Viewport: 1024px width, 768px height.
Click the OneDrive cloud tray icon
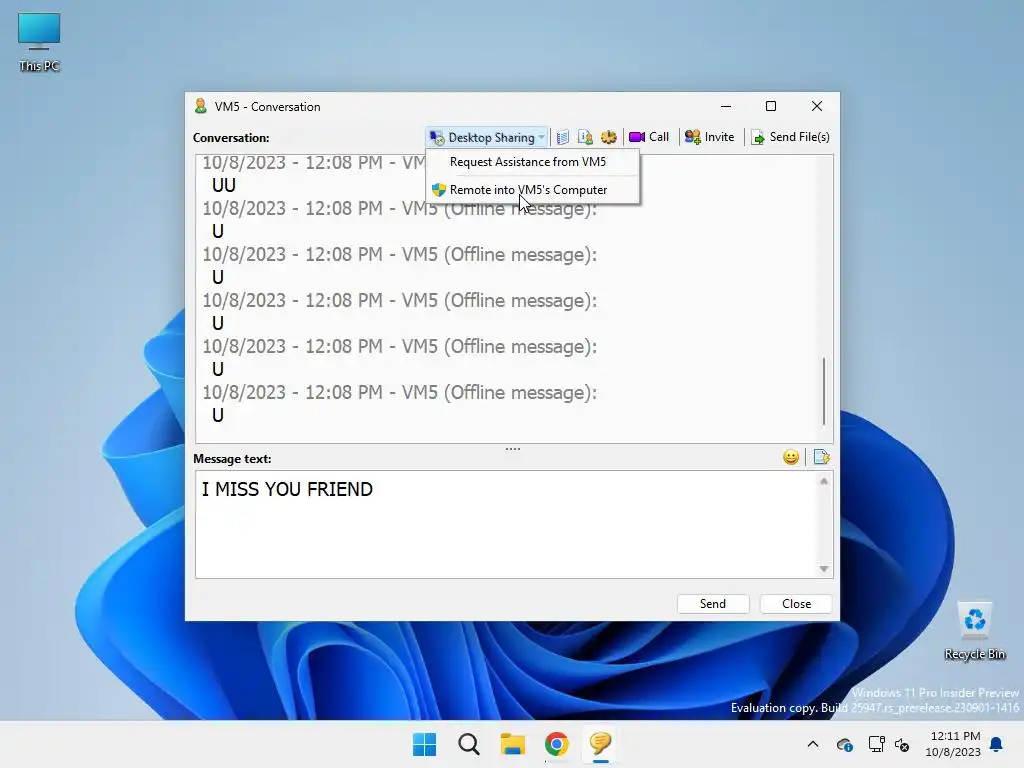click(x=844, y=744)
